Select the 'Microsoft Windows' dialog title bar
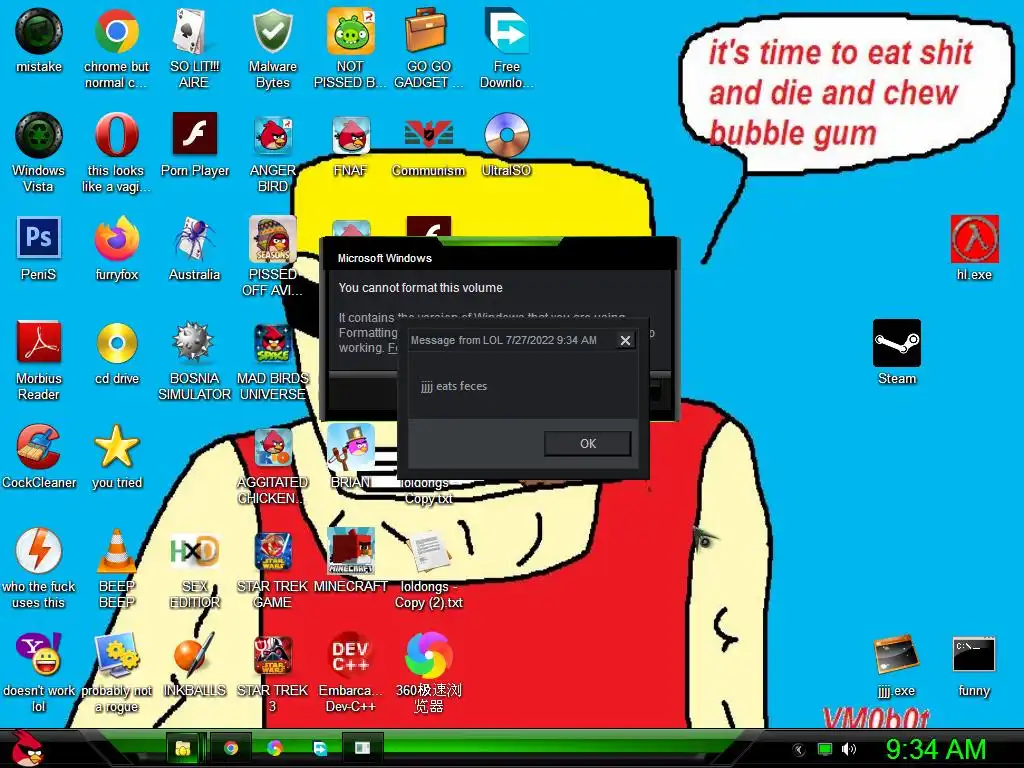The width and height of the screenshot is (1024, 768). pos(499,258)
